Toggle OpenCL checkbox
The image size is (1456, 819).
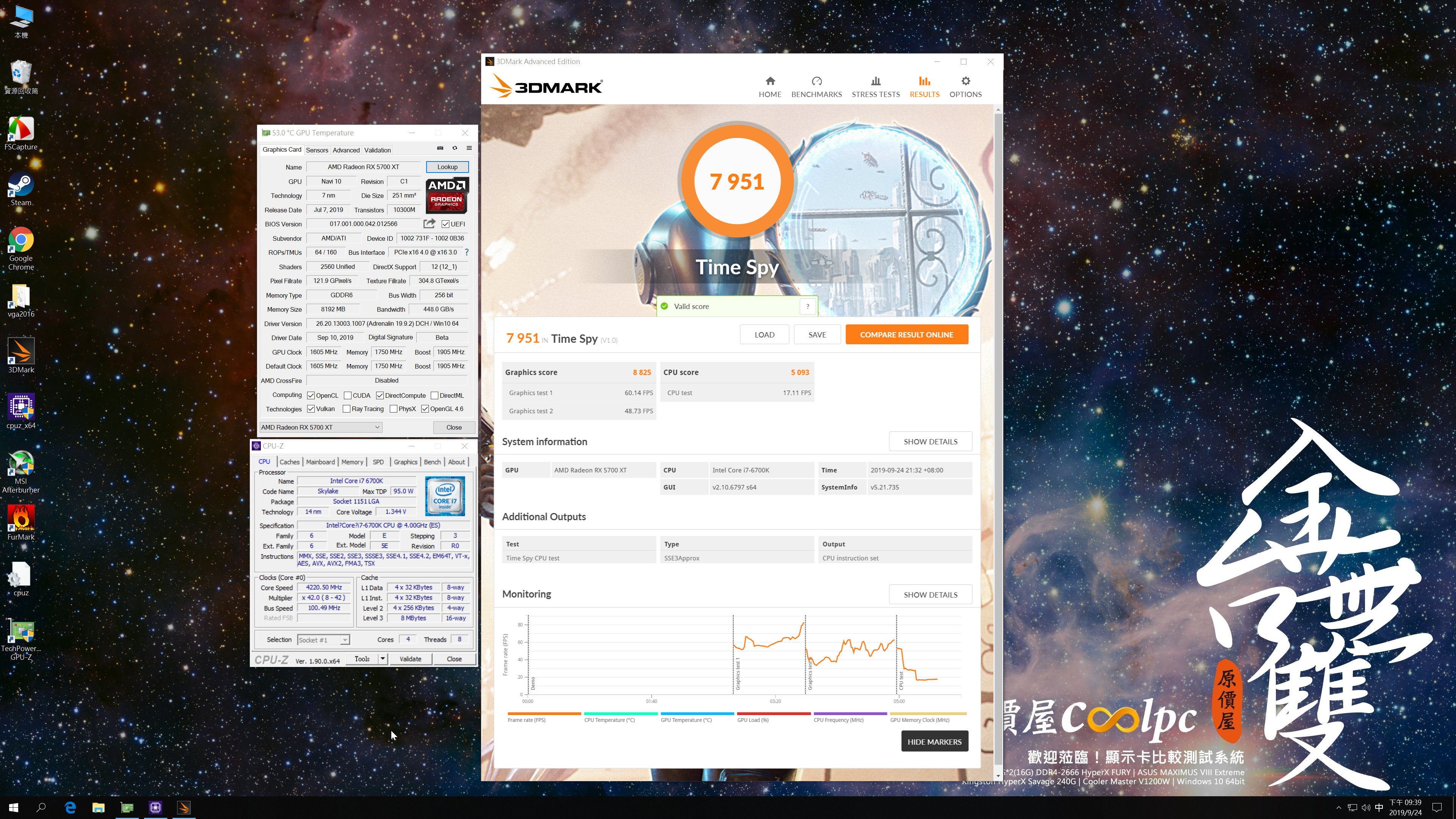point(311,395)
